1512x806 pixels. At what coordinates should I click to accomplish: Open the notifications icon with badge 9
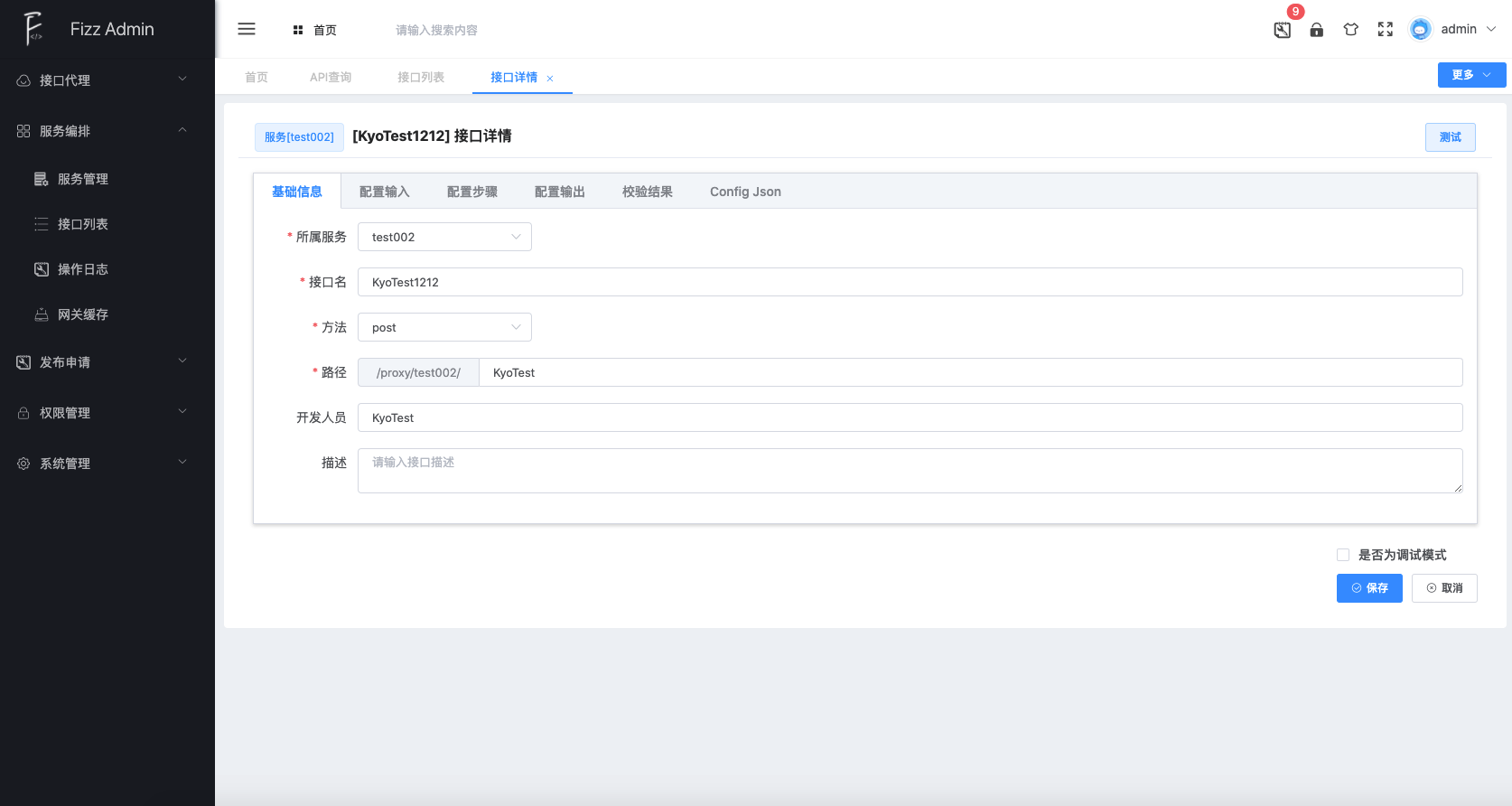[x=1283, y=30]
